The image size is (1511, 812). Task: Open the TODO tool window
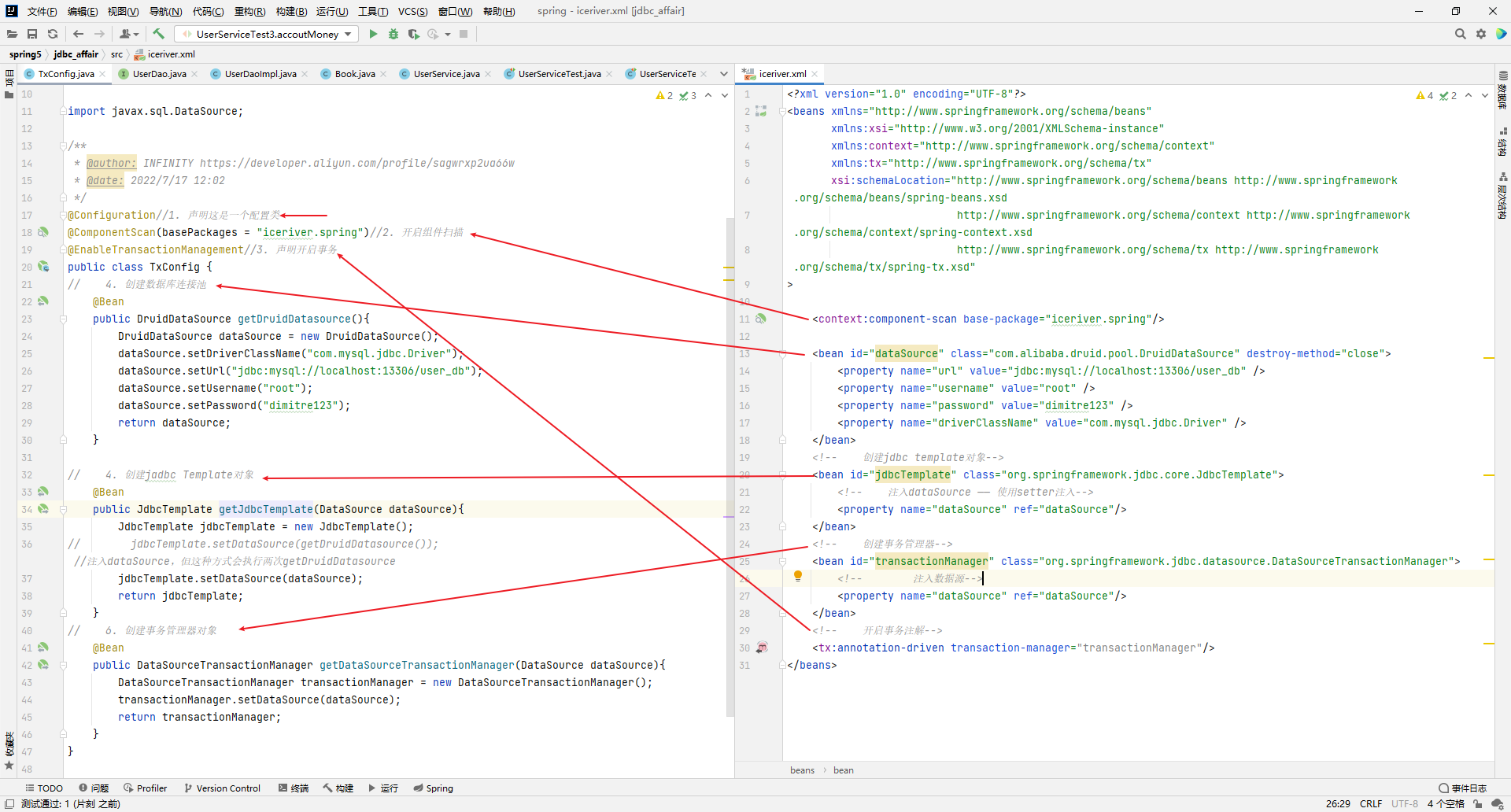[44, 788]
